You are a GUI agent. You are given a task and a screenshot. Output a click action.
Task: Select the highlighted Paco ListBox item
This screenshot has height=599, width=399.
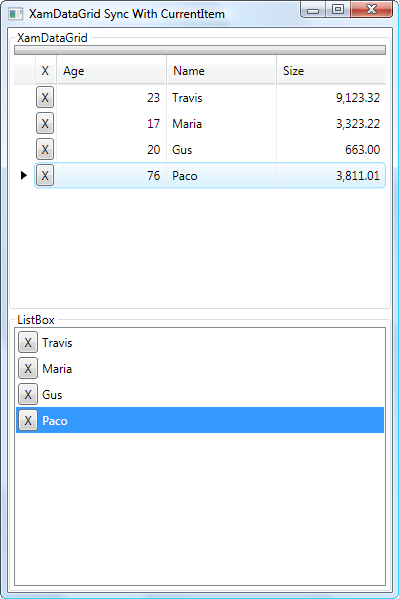coord(200,420)
